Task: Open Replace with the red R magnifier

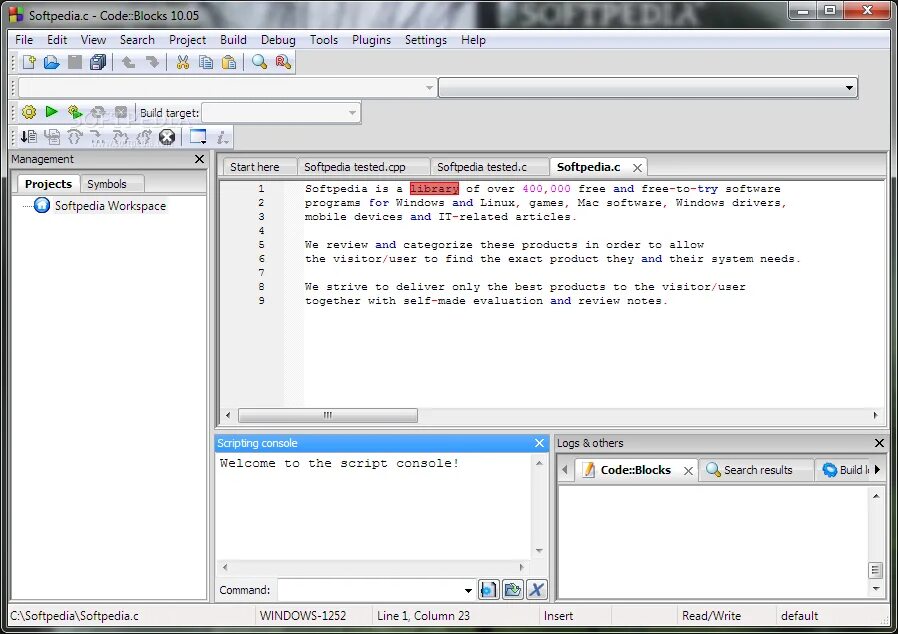Action: coord(283,62)
